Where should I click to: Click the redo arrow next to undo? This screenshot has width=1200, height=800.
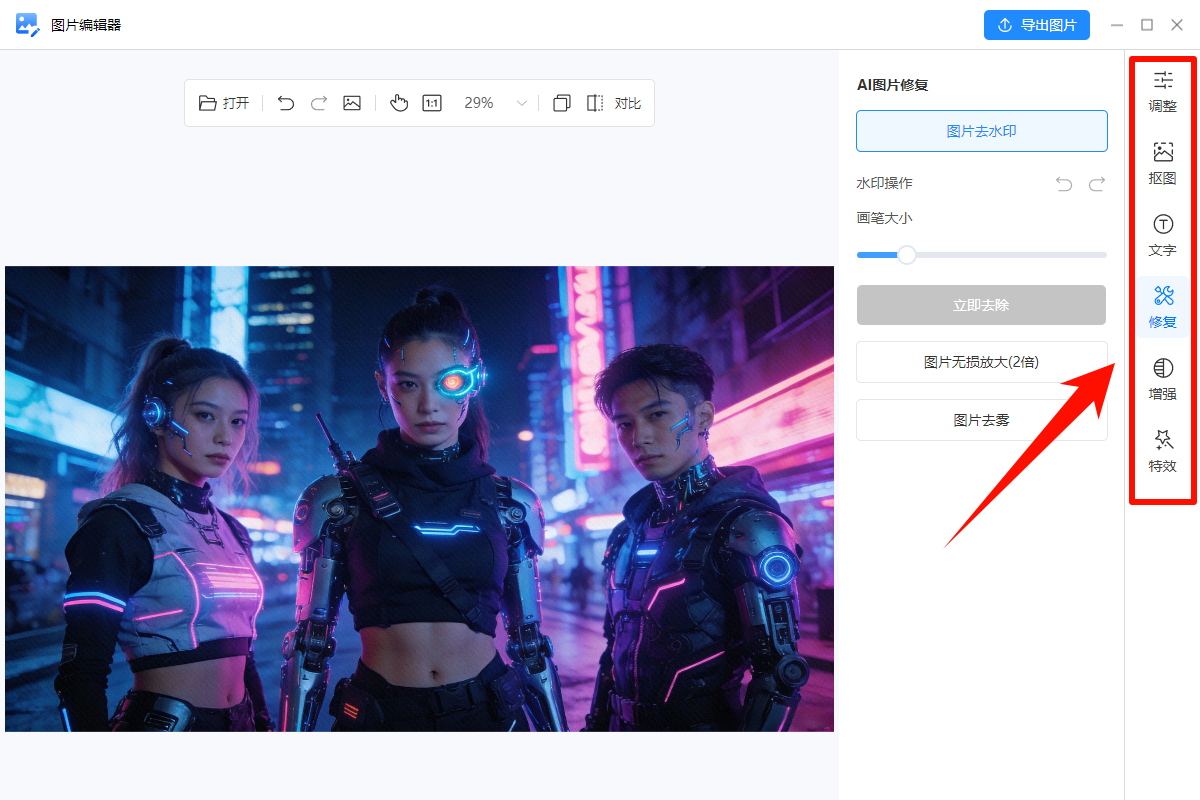318,102
